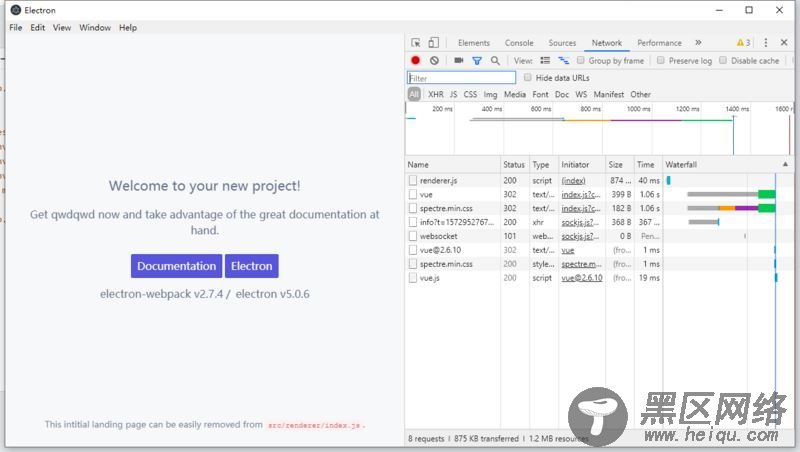This screenshot has width=800, height=452.
Task: Click the green waterfall bar for vue request
Action: pos(766,194)
